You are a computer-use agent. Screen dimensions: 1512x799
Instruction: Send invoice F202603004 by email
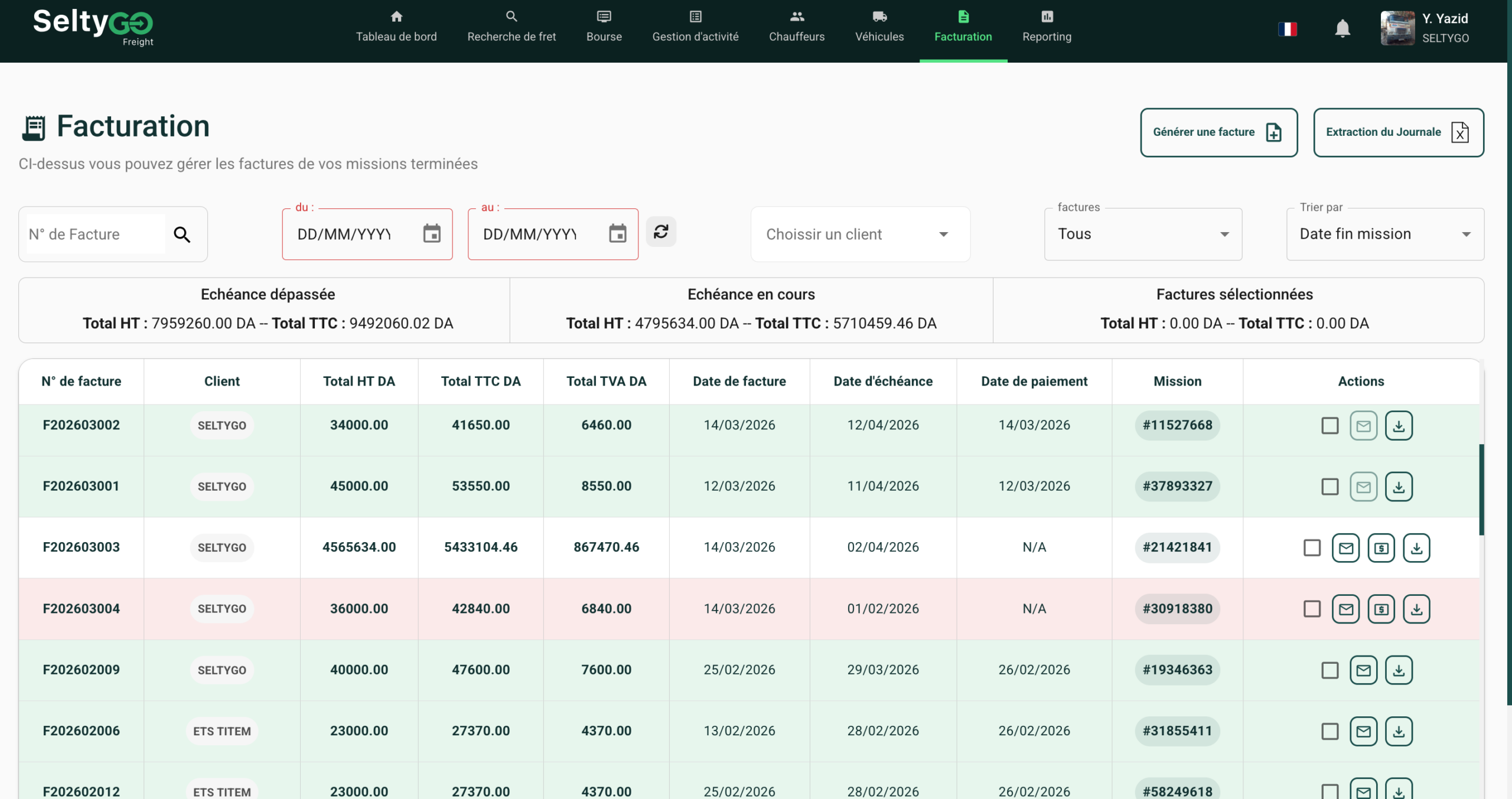click(1345, 609)
